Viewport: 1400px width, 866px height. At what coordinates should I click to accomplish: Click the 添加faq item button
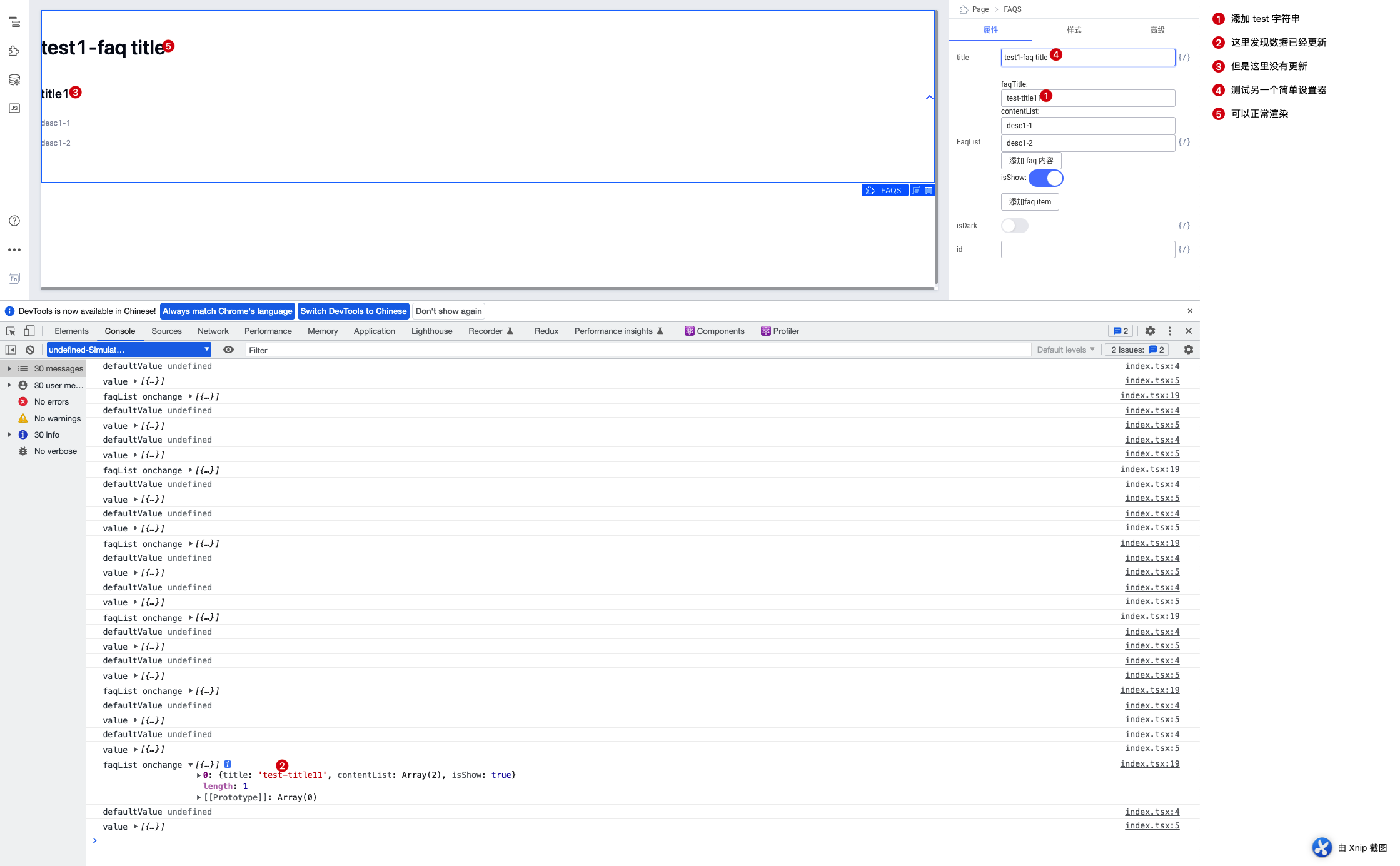pos(1030,202)
